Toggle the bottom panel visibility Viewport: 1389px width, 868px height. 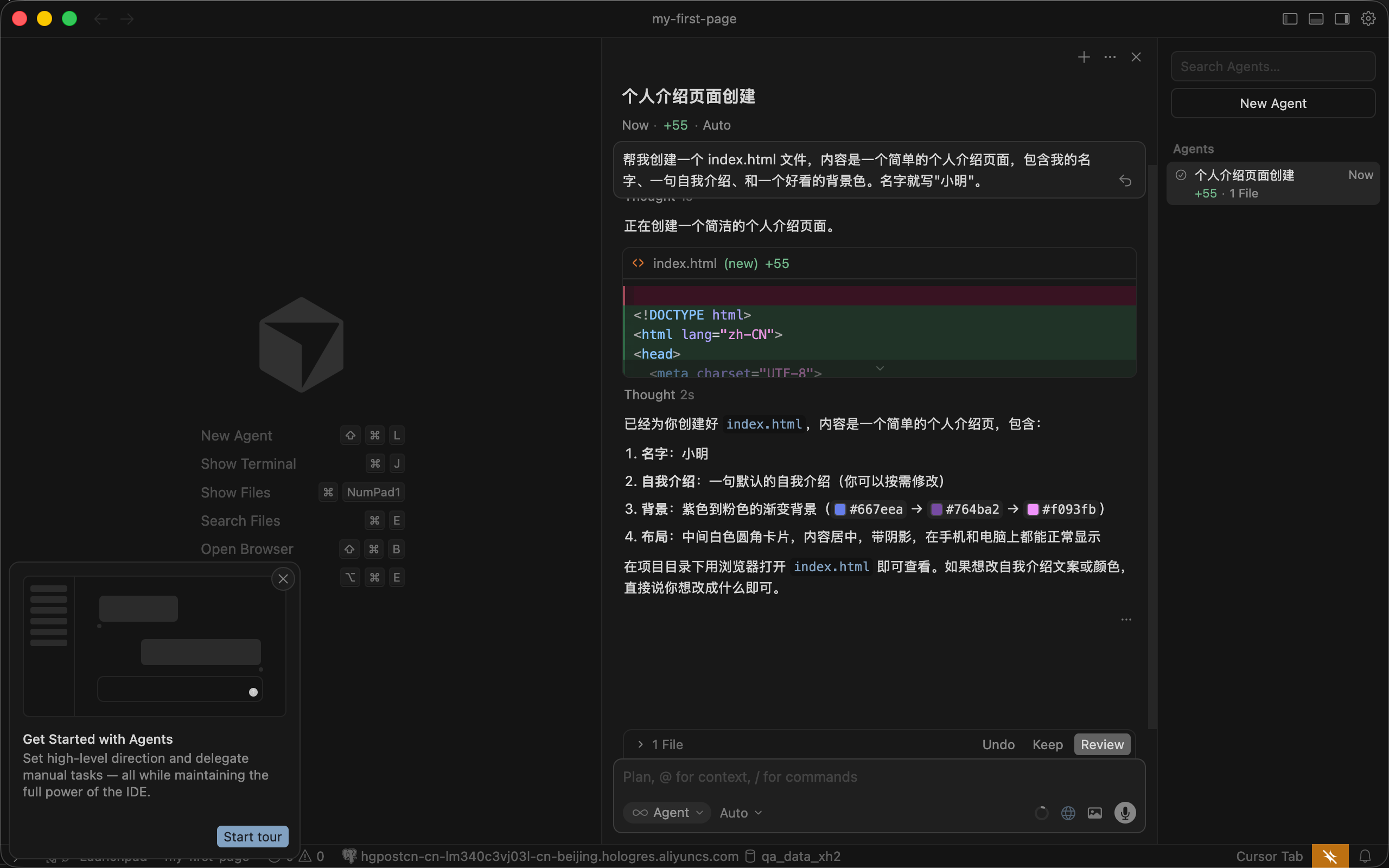point(1315,18)
